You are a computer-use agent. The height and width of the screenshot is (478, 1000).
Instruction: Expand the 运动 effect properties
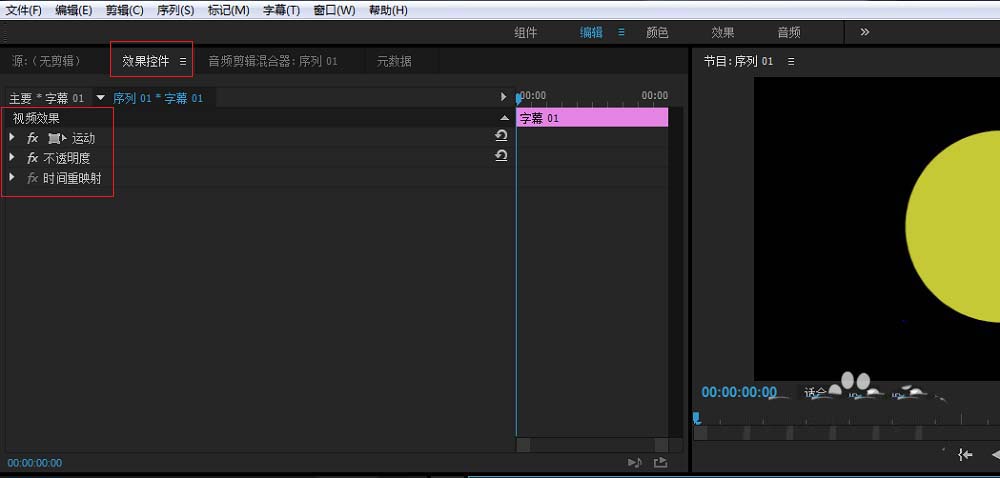tap(12, 137)
